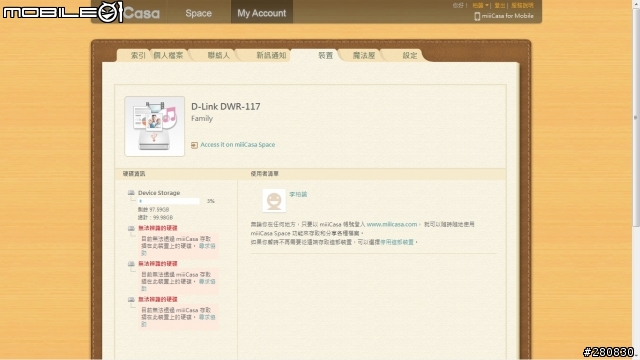Expand the user name dropdown in header
This screenshot has width=640, height=360.
480,5
